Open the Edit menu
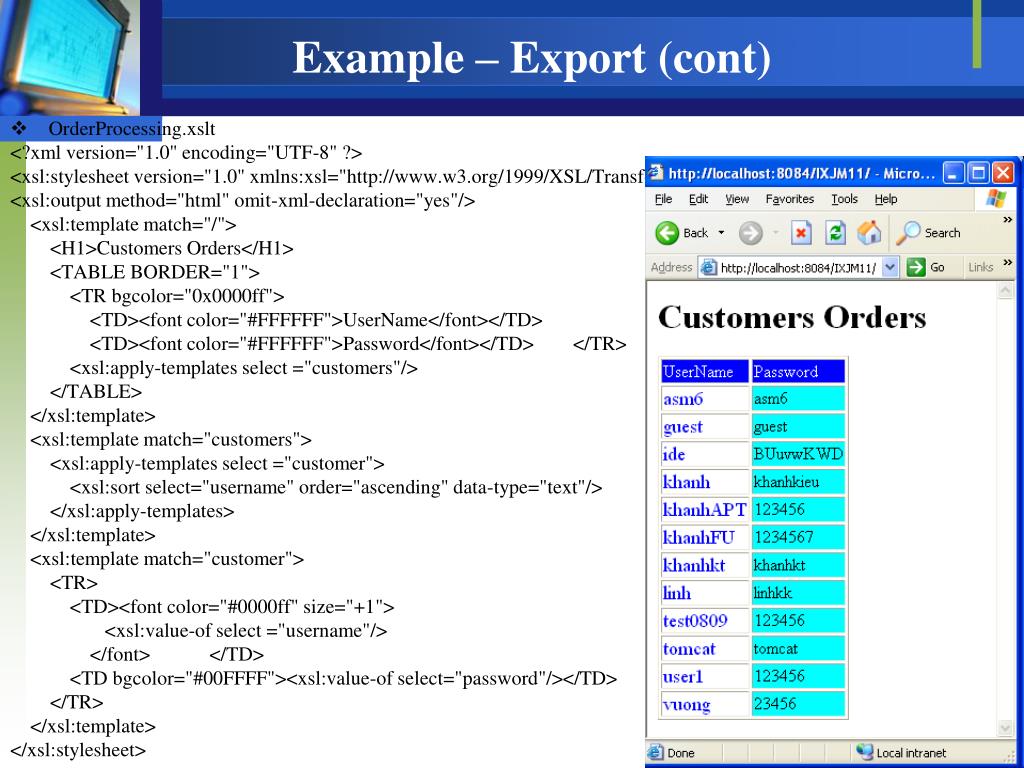This screenshot has height=768, width=1024. point(698,199)
